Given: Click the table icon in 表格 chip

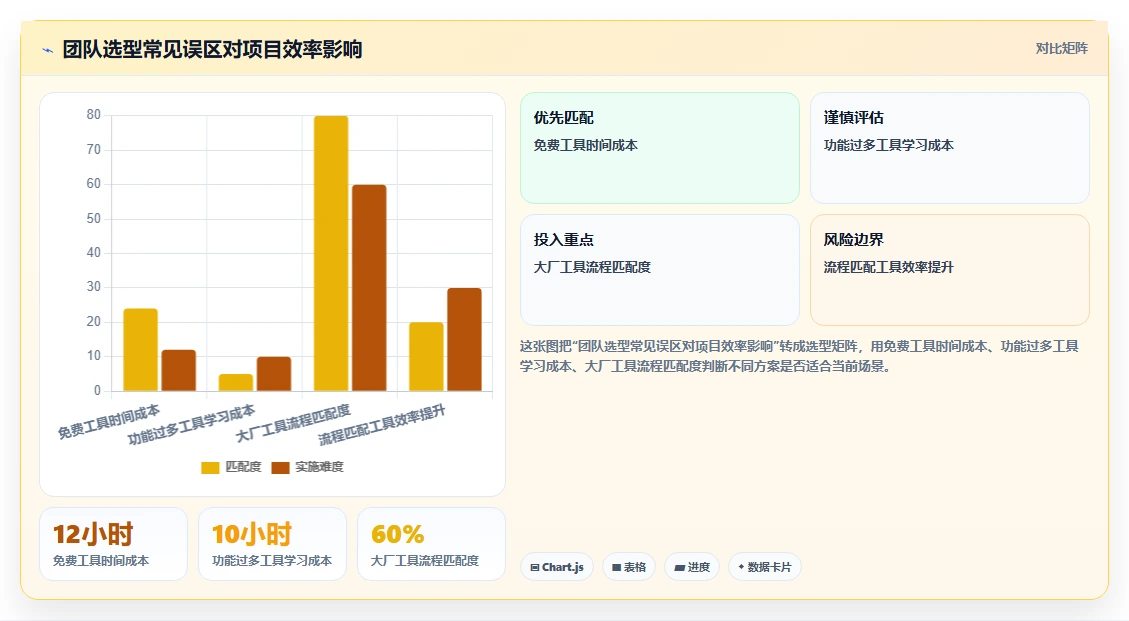Looking at the screenshot, I should pos(616,568).
